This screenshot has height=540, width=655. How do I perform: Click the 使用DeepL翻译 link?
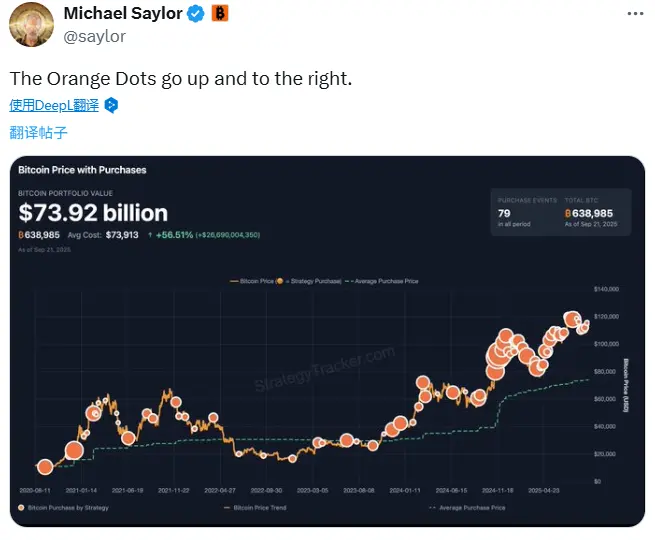pos(56,105)
